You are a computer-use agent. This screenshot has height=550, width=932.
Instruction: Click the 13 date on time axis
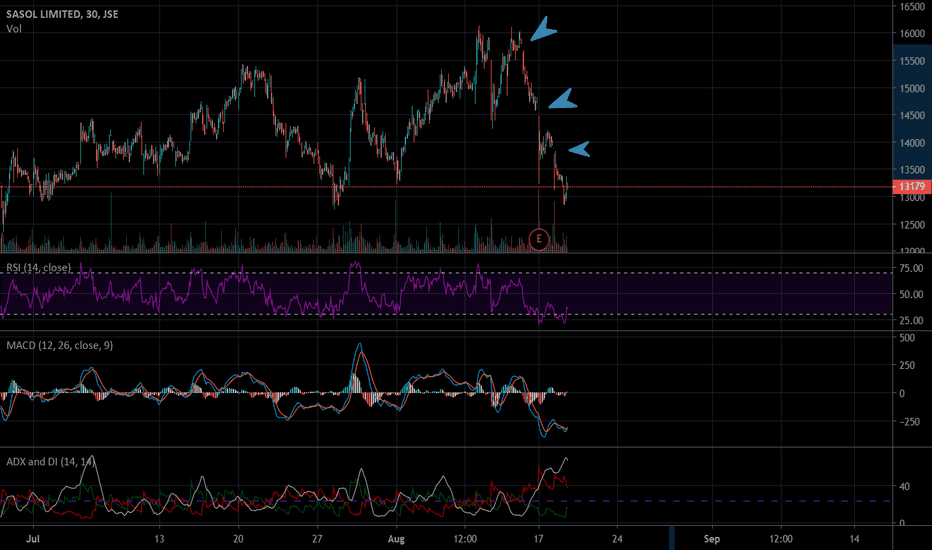click(159, 539)
